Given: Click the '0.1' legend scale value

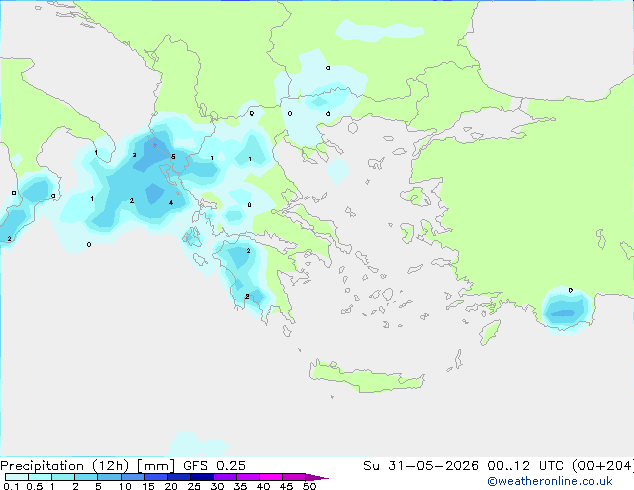Looking at the screenshot, I should (x=11, y=486).
